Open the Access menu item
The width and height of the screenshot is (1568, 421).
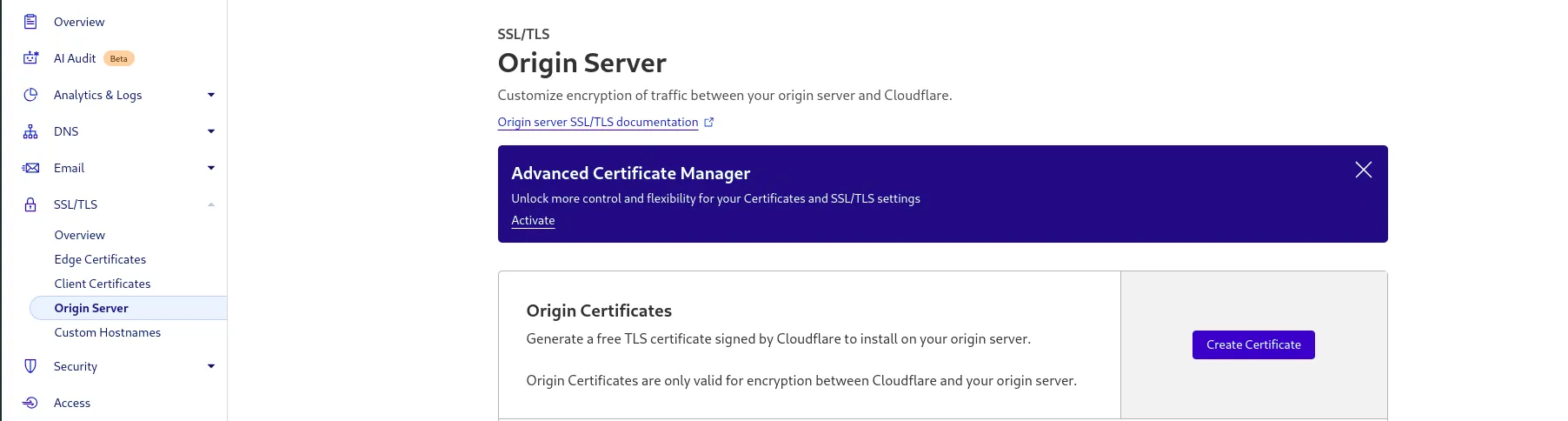pos(72,403)
